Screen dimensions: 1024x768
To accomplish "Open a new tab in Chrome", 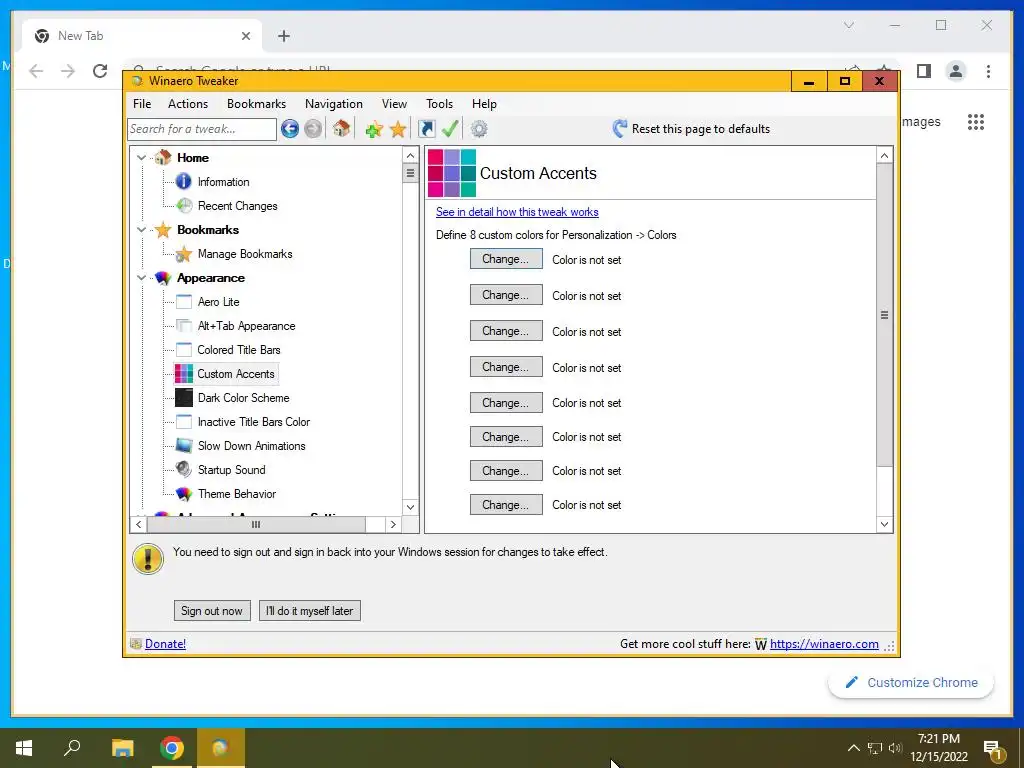I will tap(283, 36).
